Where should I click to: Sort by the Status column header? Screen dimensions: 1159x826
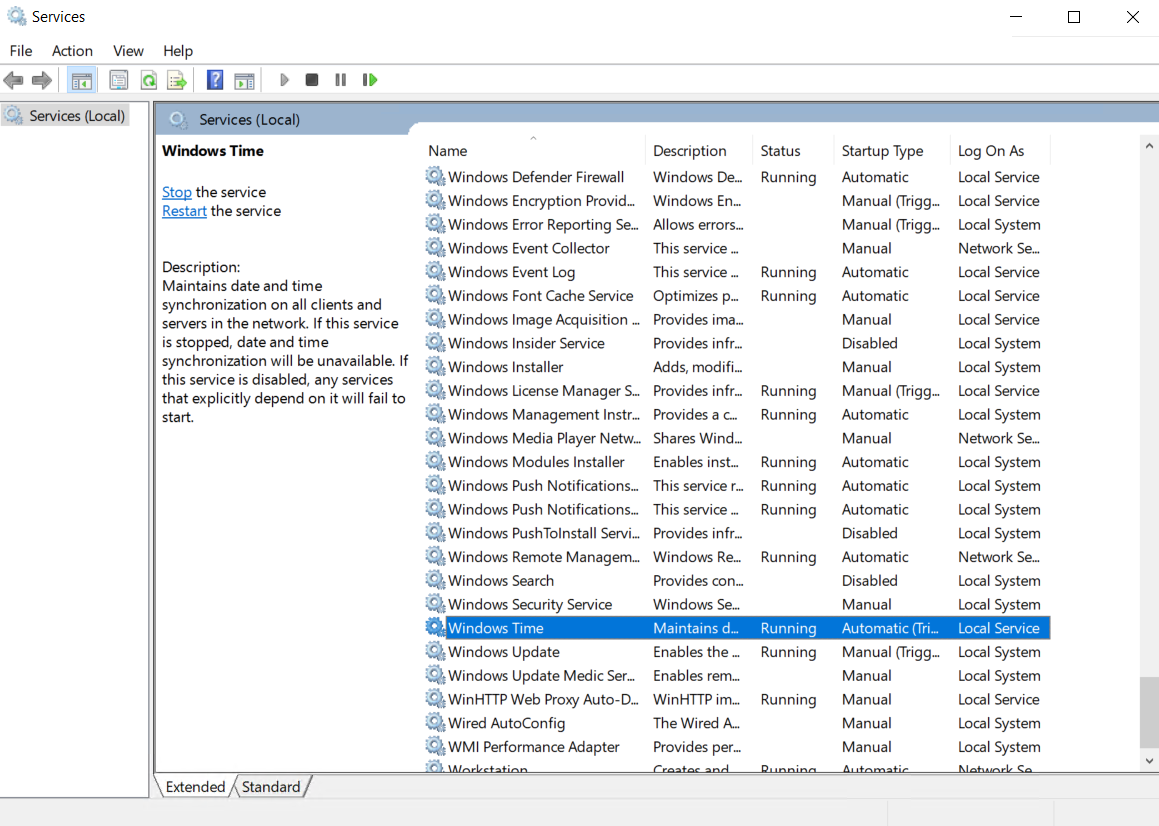click(793, 151)
